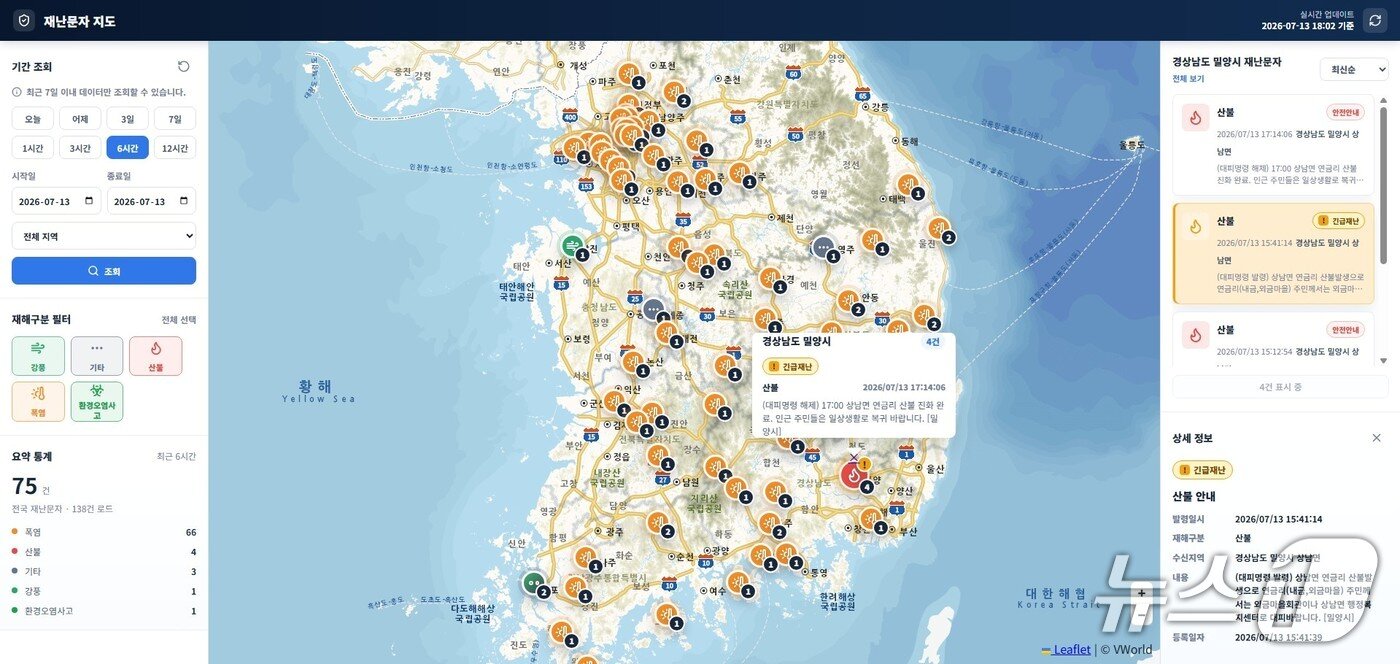
Task: Select the 3일 period option
Action: pyautogui.click(x=127, y=119)
